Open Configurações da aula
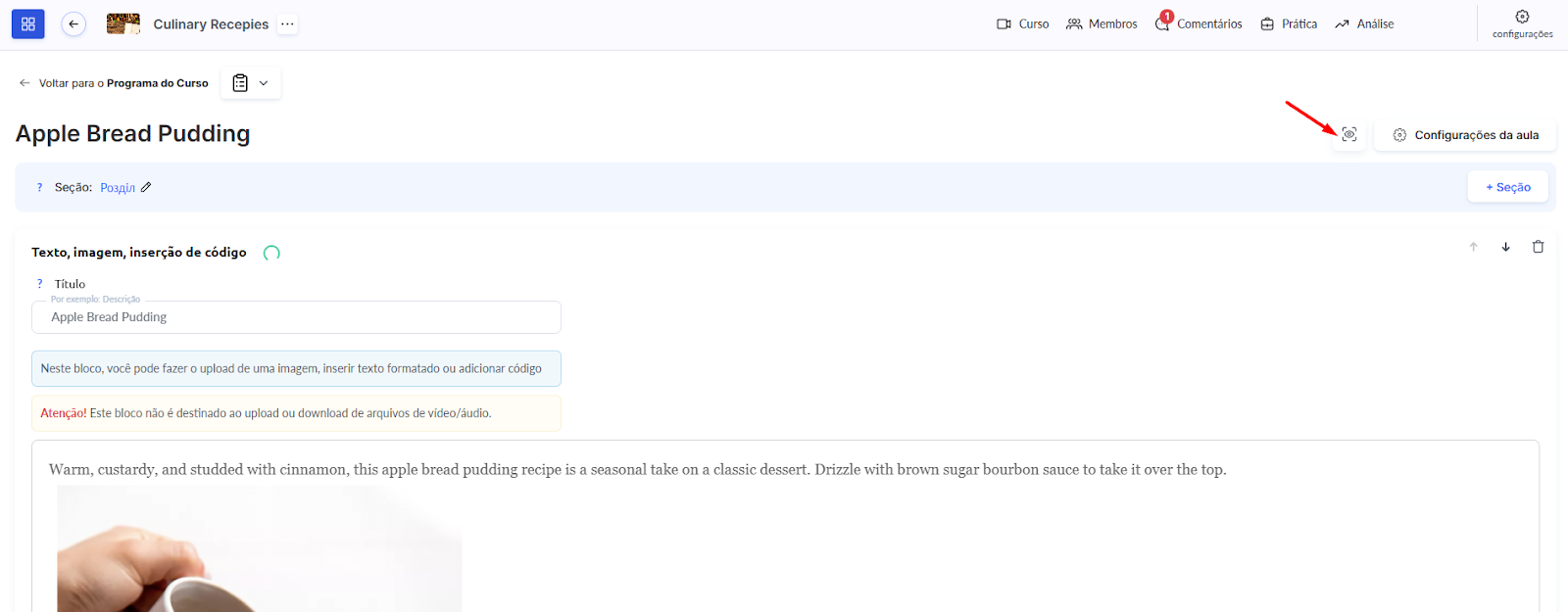Image resolution: width=1568 pixels, height=612 pixels. pyautogui.click(x=1465, y=135)
